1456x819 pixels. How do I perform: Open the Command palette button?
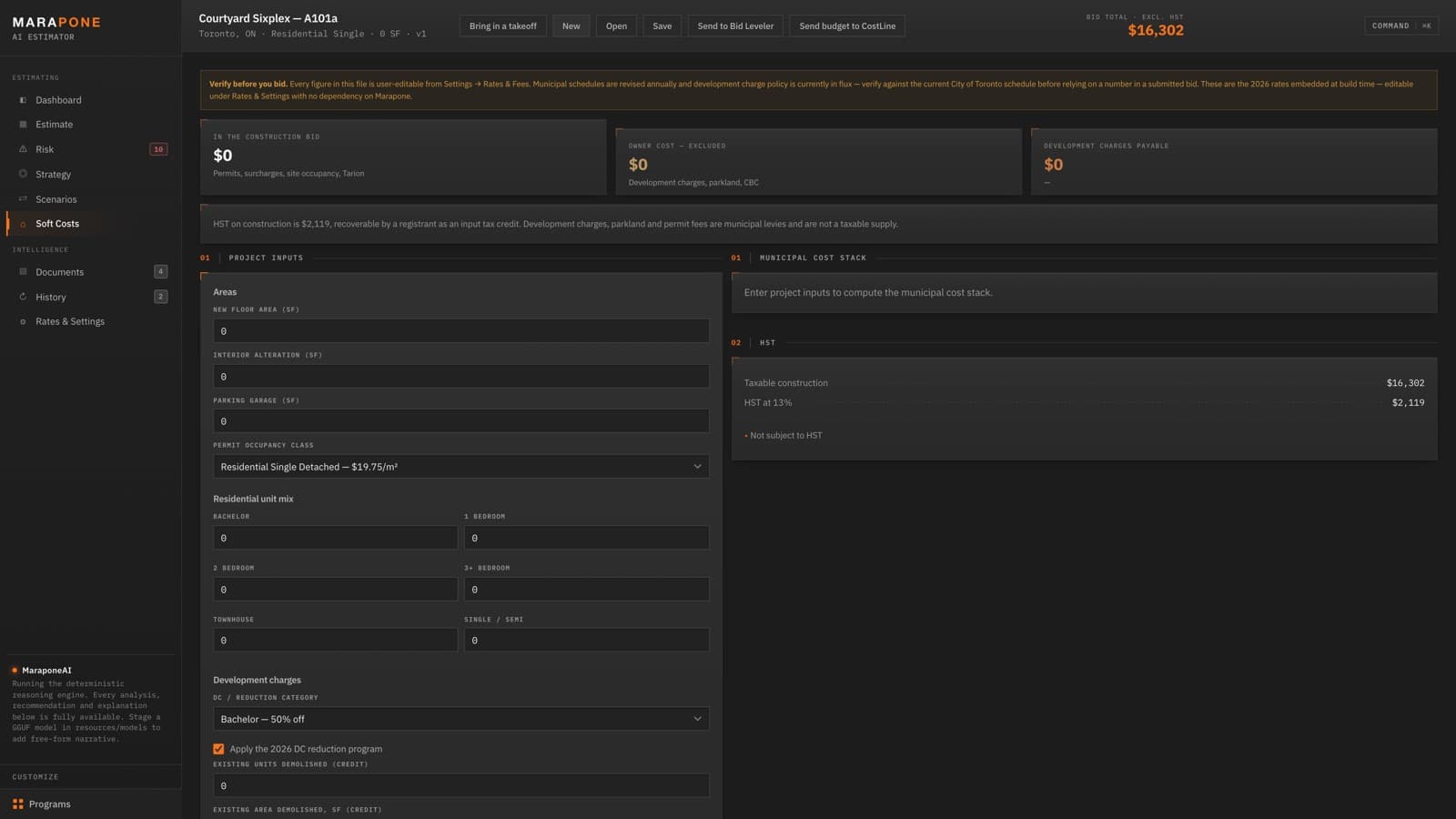(x=1401, y=26)
